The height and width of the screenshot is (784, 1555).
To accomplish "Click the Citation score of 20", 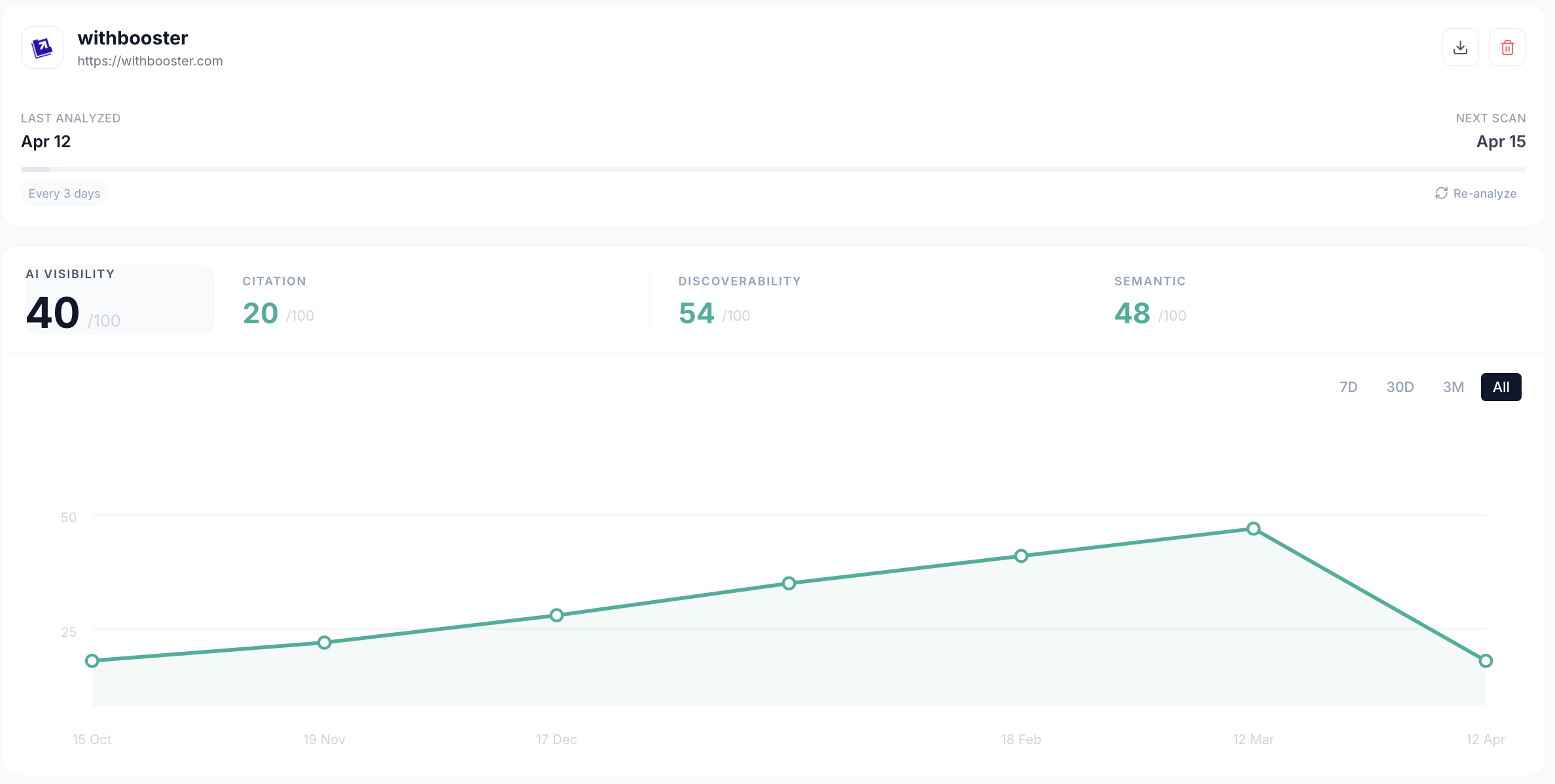I will [259, 313].
